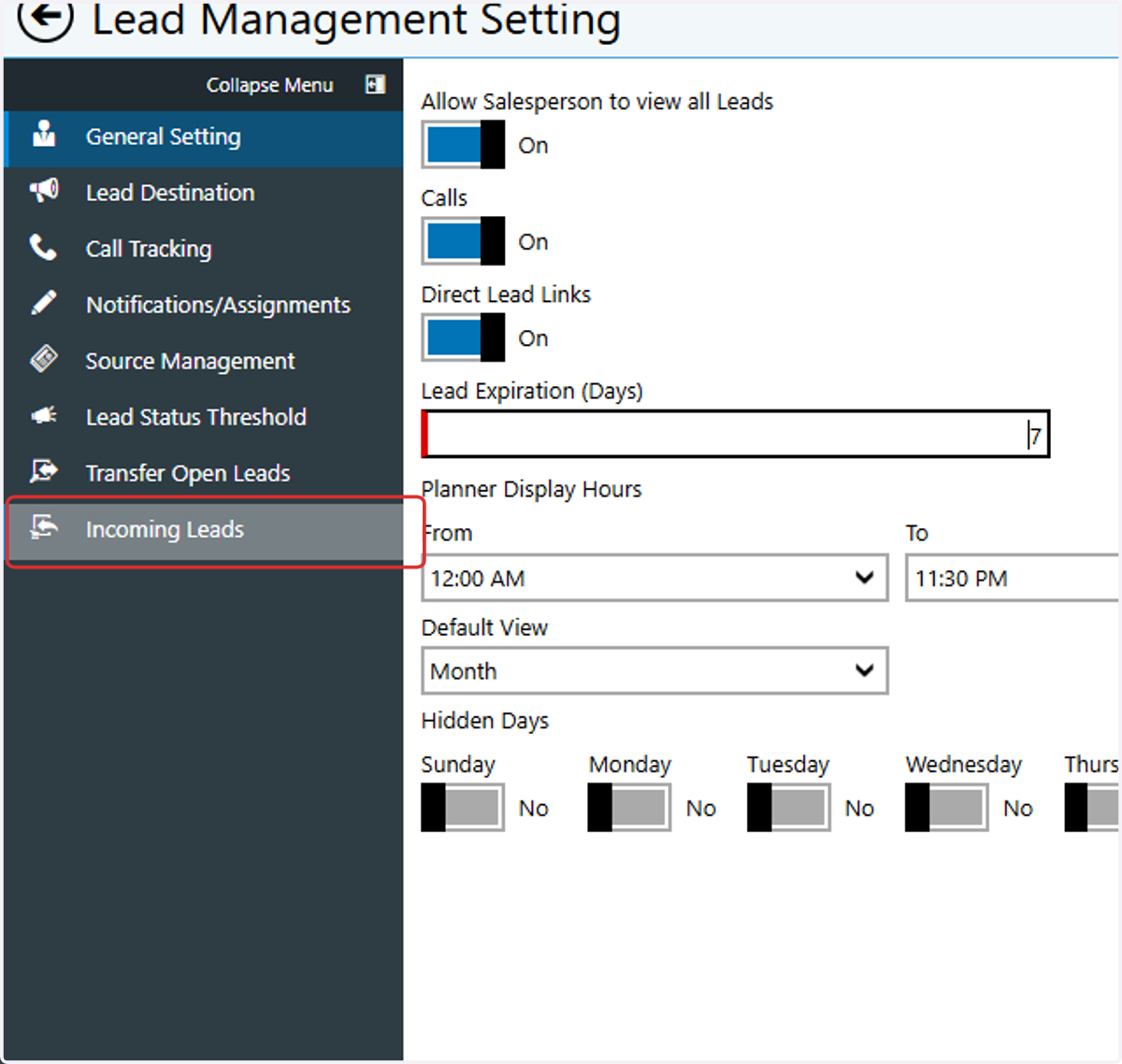Click the Source Management tag icon
The height and width of the screenshot is (1064, 1122).
44,359
